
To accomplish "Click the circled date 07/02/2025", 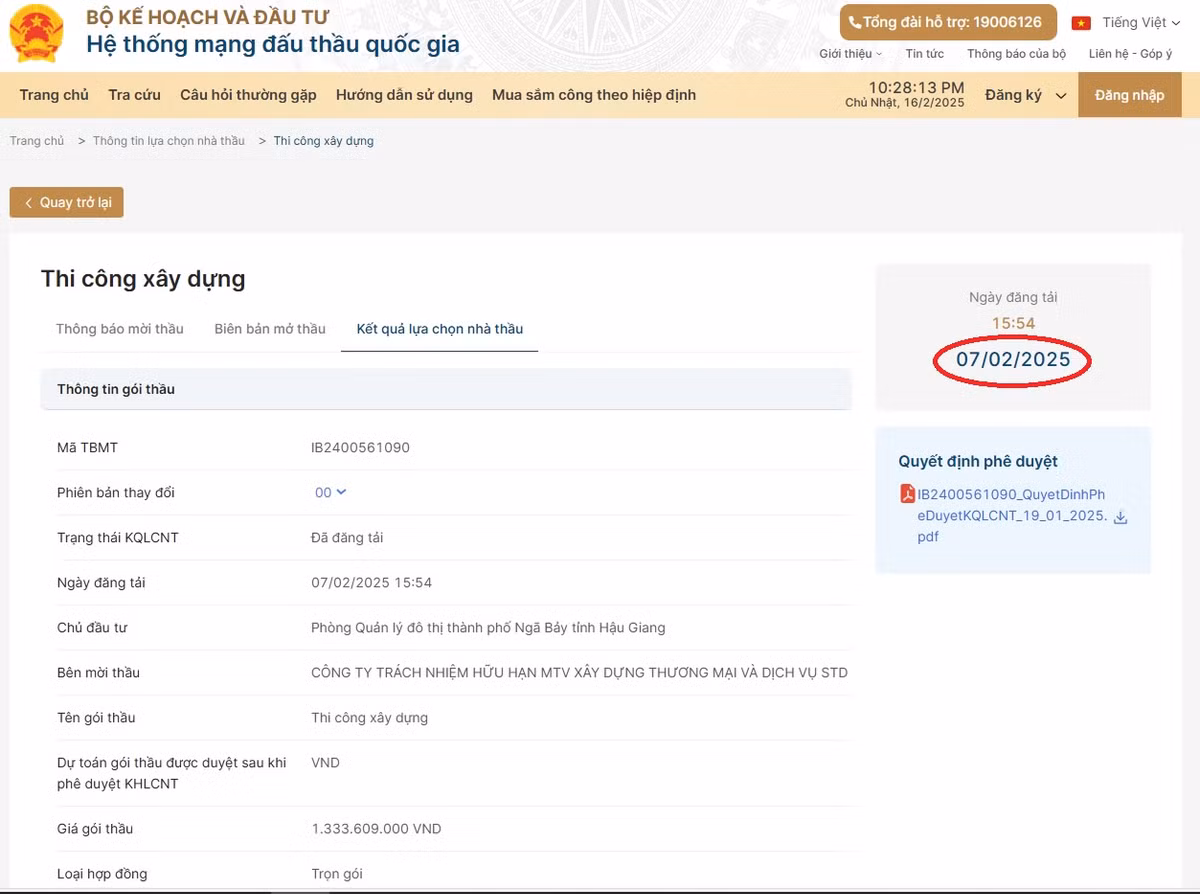I will (1011, 361).
